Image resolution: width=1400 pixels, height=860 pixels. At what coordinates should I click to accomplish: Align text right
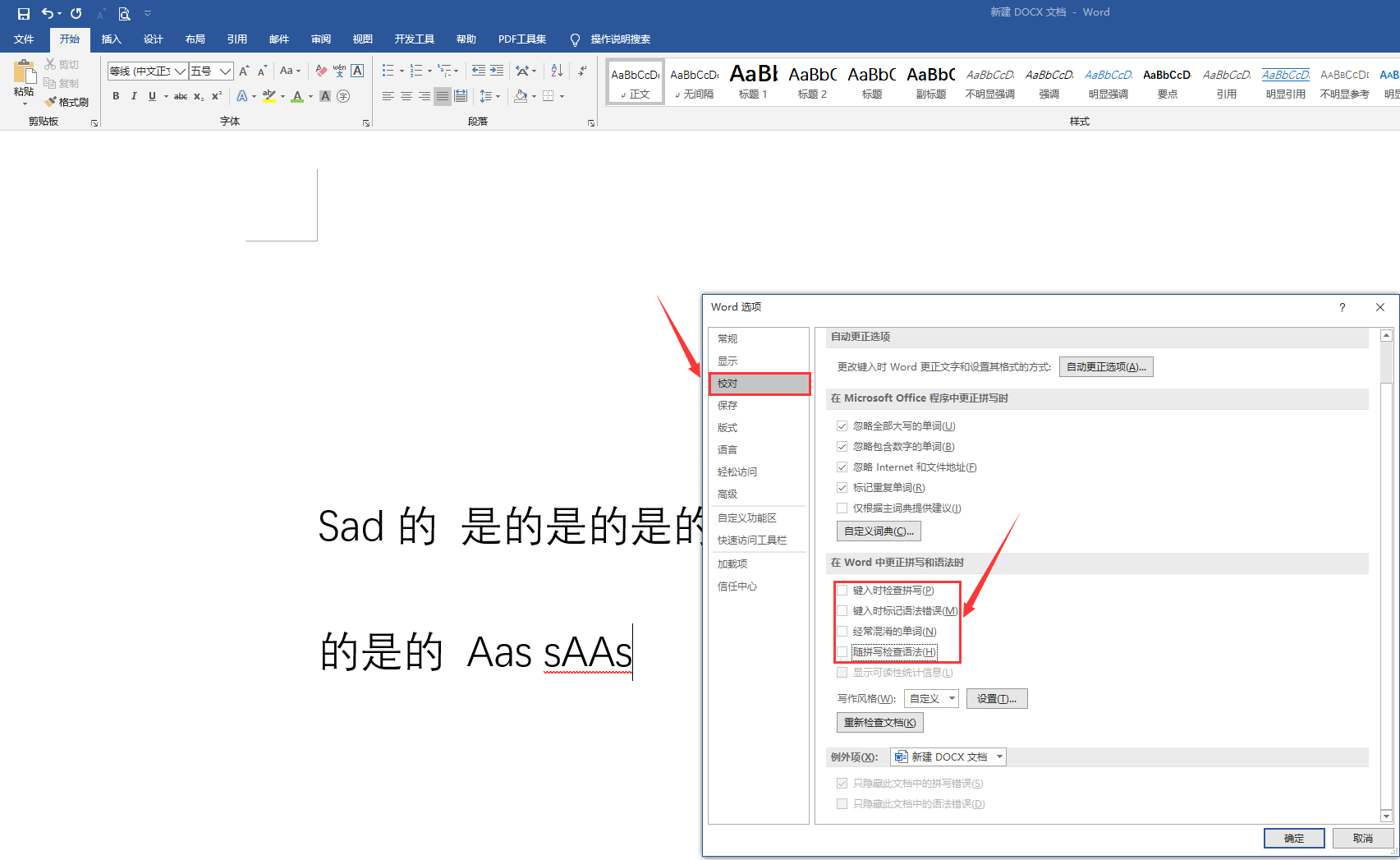point(425,96)
